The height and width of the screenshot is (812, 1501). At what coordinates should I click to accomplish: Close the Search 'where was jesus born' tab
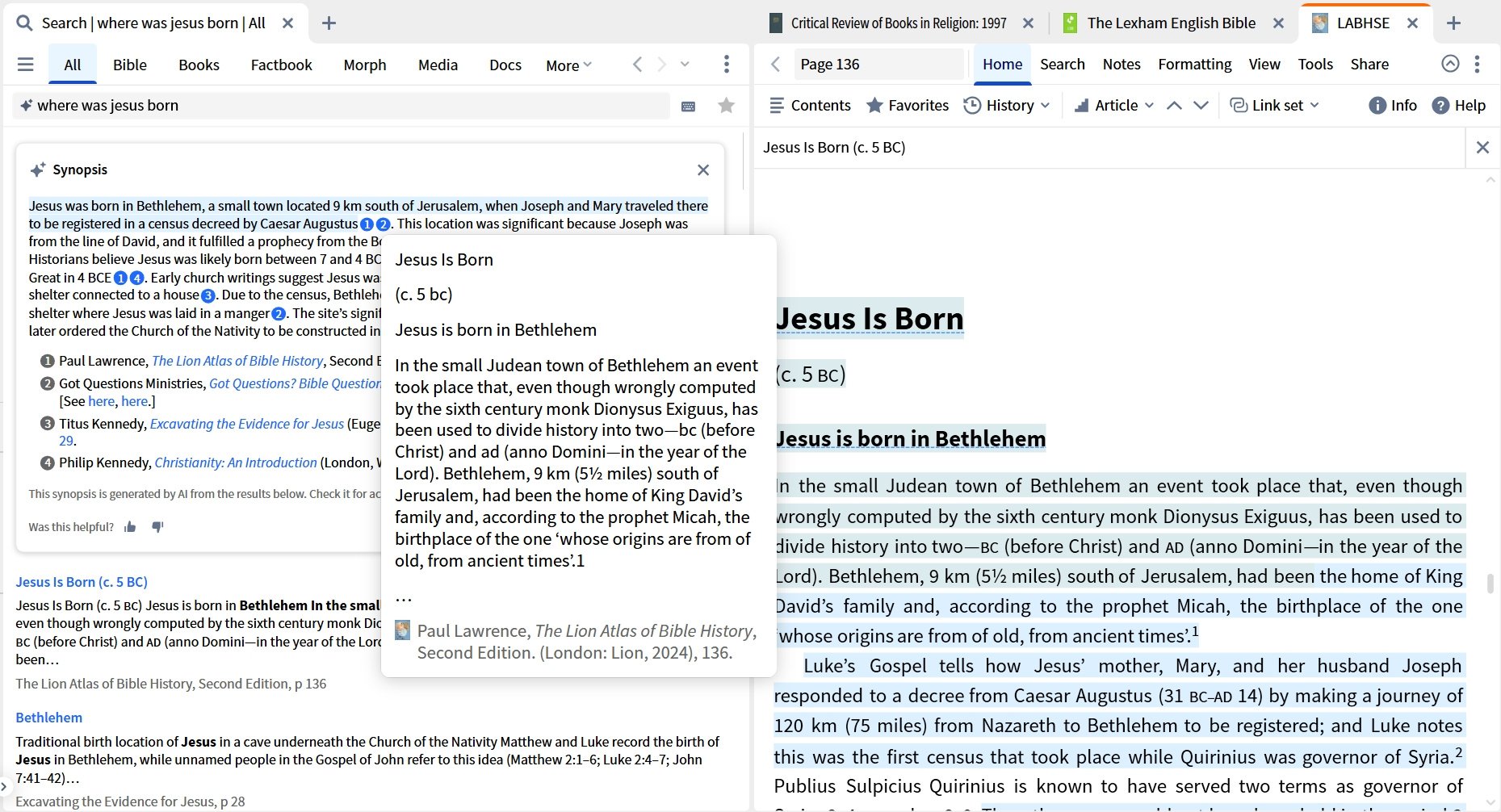pos(287,23)
